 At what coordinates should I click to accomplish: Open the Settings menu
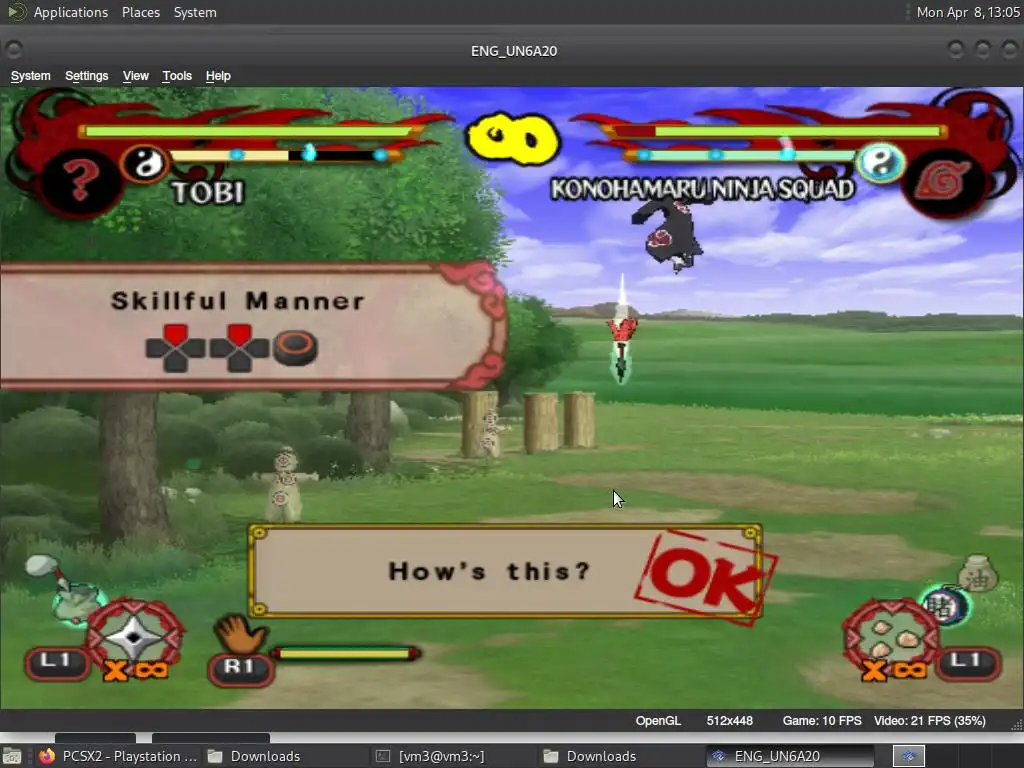pos(86,76)
